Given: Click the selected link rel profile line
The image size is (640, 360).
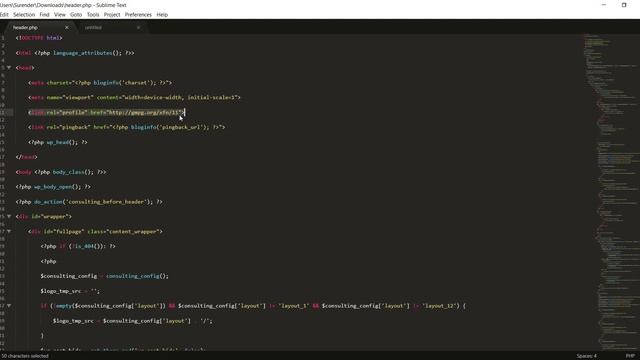Looking at the screenshot, I should pyautogui.click(x=107, y=112).
